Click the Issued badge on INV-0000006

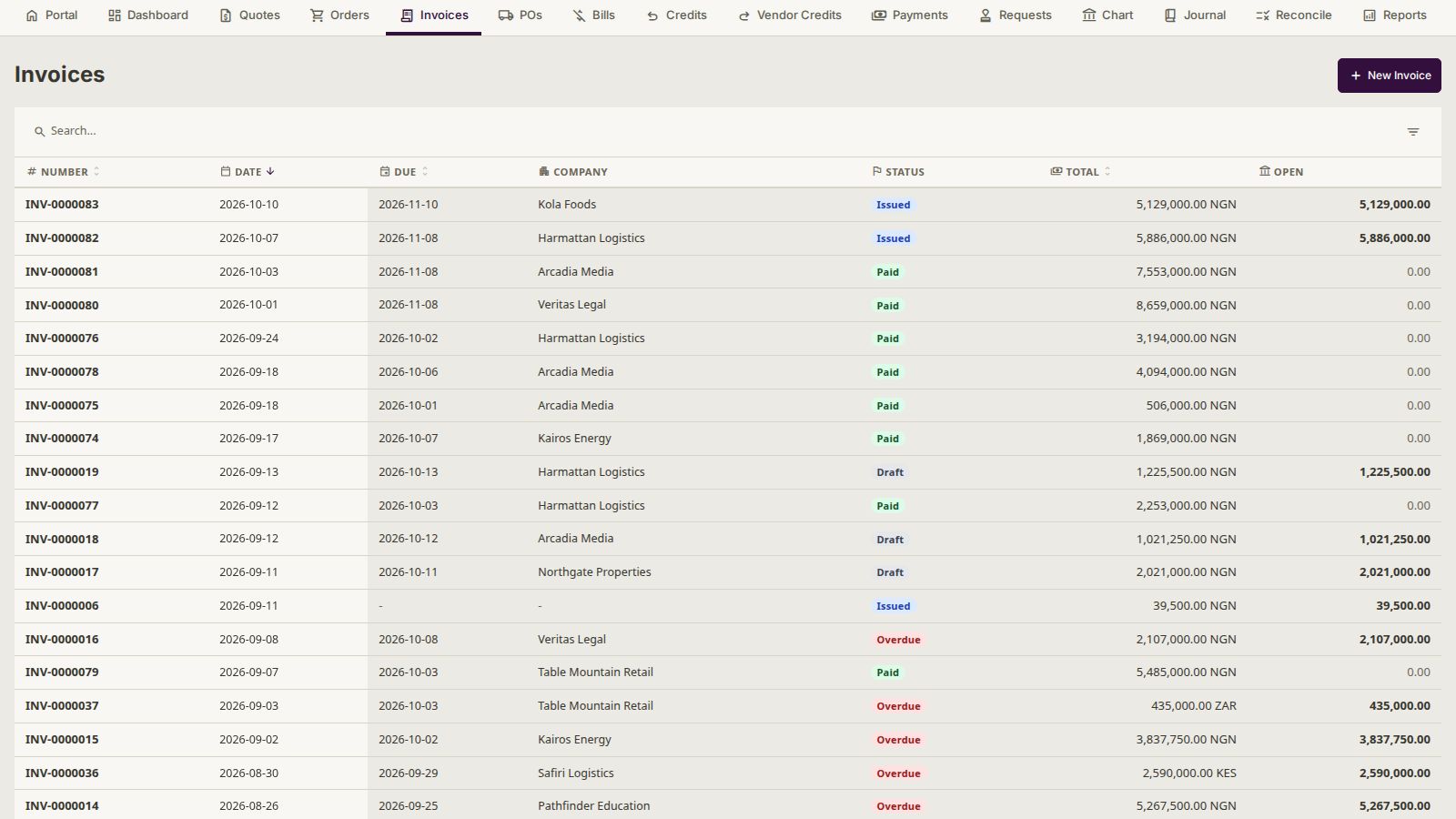tap(893, 606)
